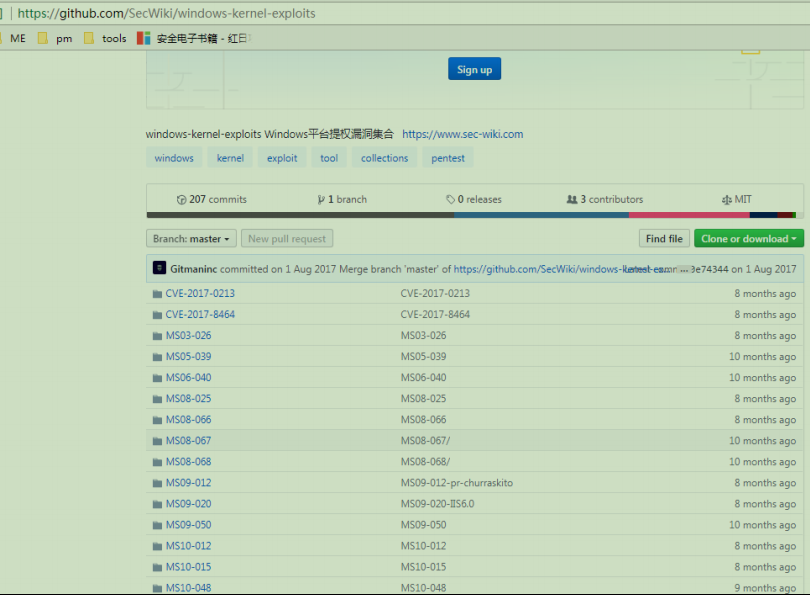The height and width of the screenshot is (595, 810).
Task: View the 3 contributors list
Action: pyautogui.click(x=605, y=199)
